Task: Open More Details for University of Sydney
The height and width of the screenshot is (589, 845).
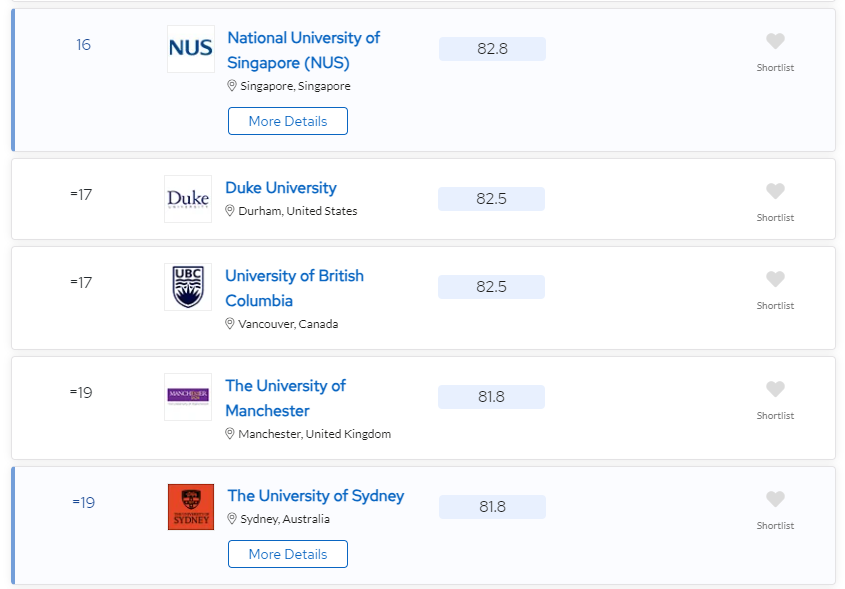Action: (288, 554)
